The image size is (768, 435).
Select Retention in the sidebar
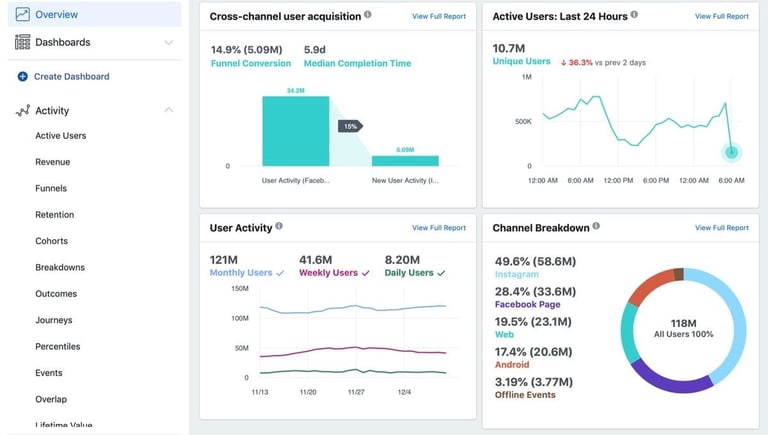pyautogui.click(x=54, y=215)
